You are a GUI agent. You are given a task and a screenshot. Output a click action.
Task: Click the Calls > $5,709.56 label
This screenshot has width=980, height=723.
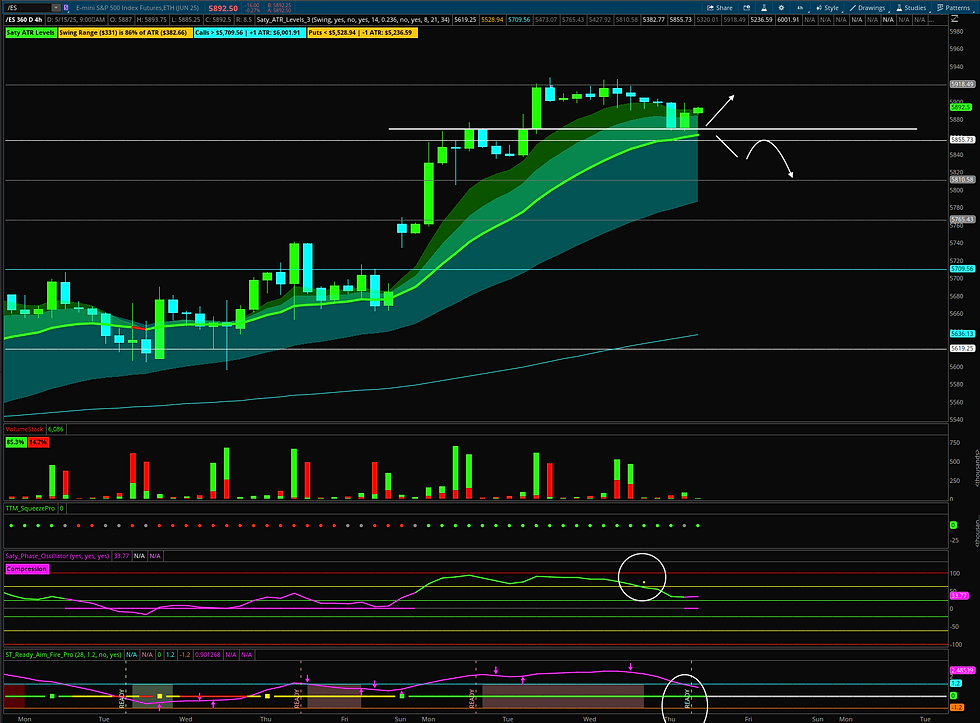pyautogui.click(x=249, y=32)
